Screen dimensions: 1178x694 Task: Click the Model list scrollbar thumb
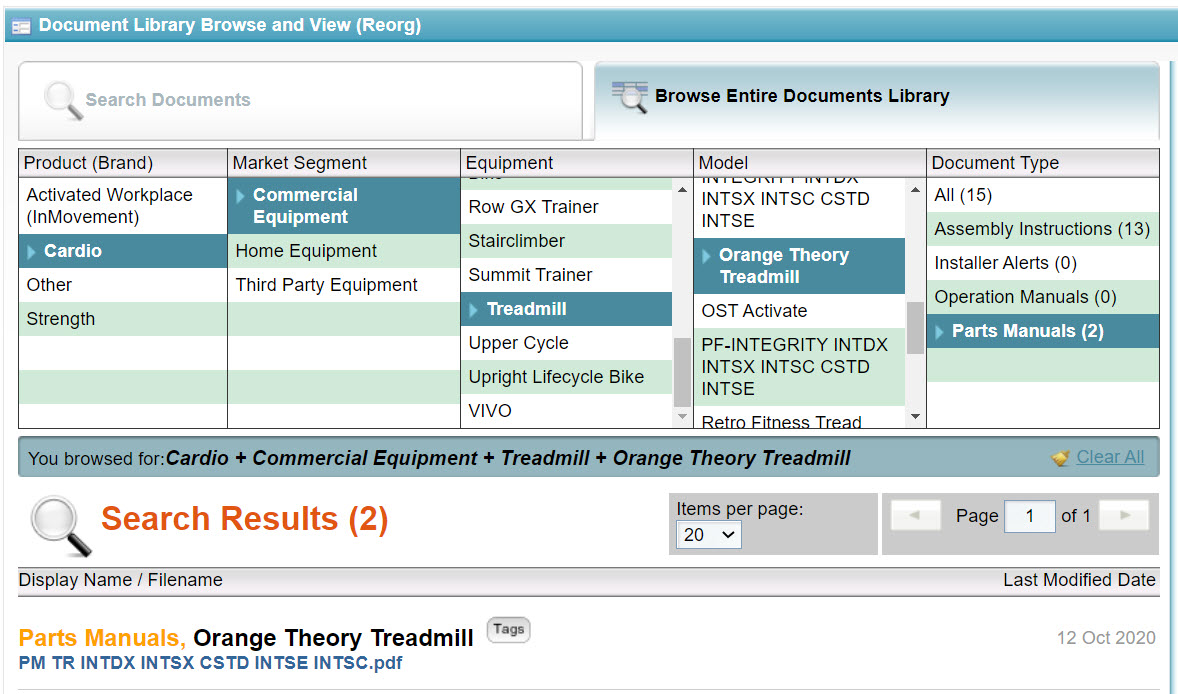click(915, 327)
